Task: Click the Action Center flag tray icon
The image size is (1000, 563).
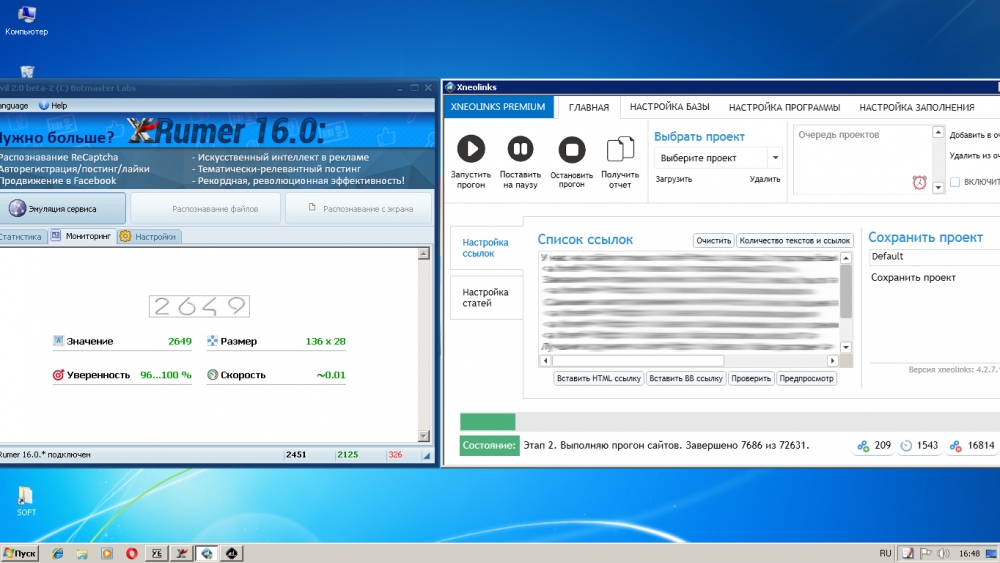Action: pyautogui.click(x=925, y=553)
